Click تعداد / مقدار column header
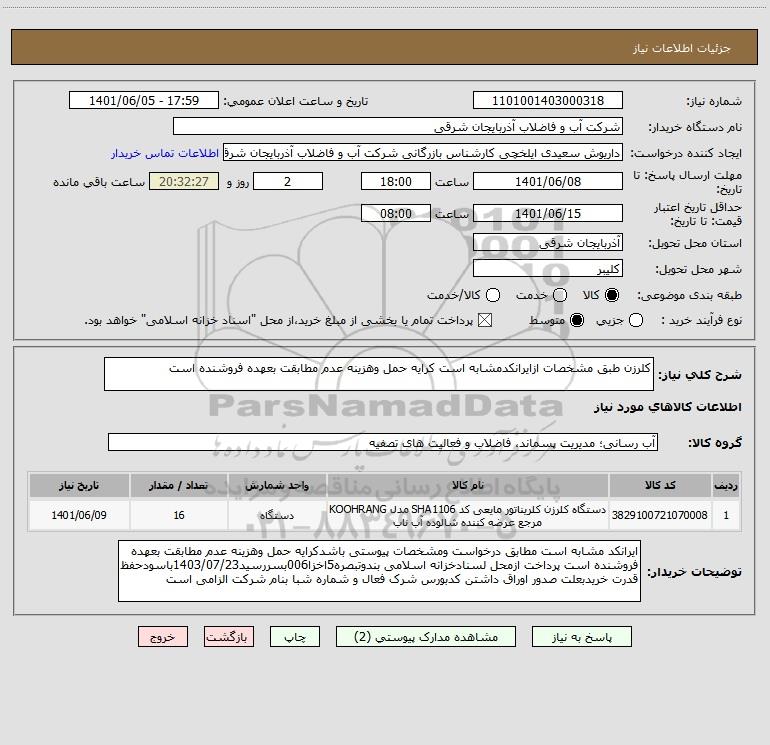The image size is (770, 745). pos(179,485)
